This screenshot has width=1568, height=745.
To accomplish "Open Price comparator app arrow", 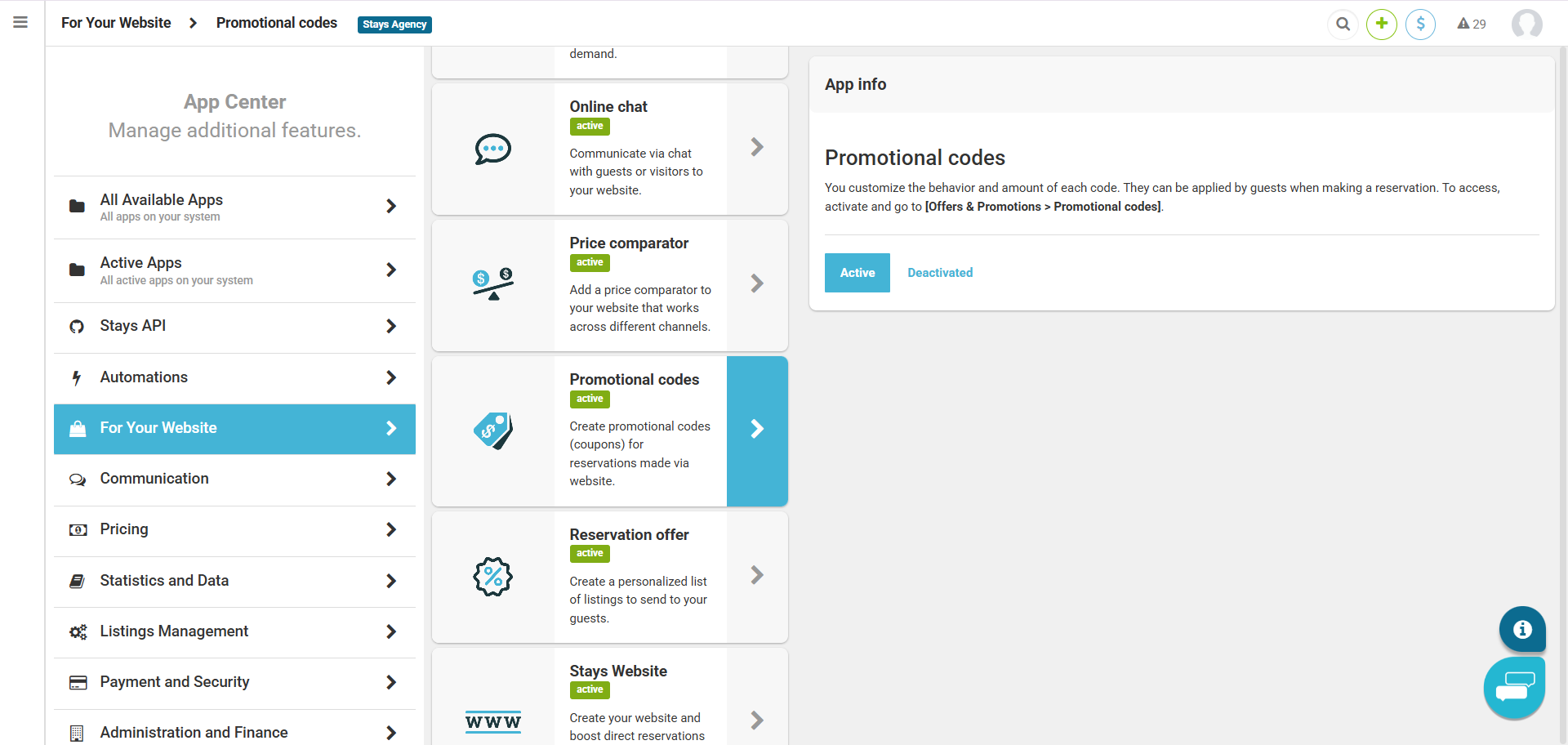I will 757,284.
